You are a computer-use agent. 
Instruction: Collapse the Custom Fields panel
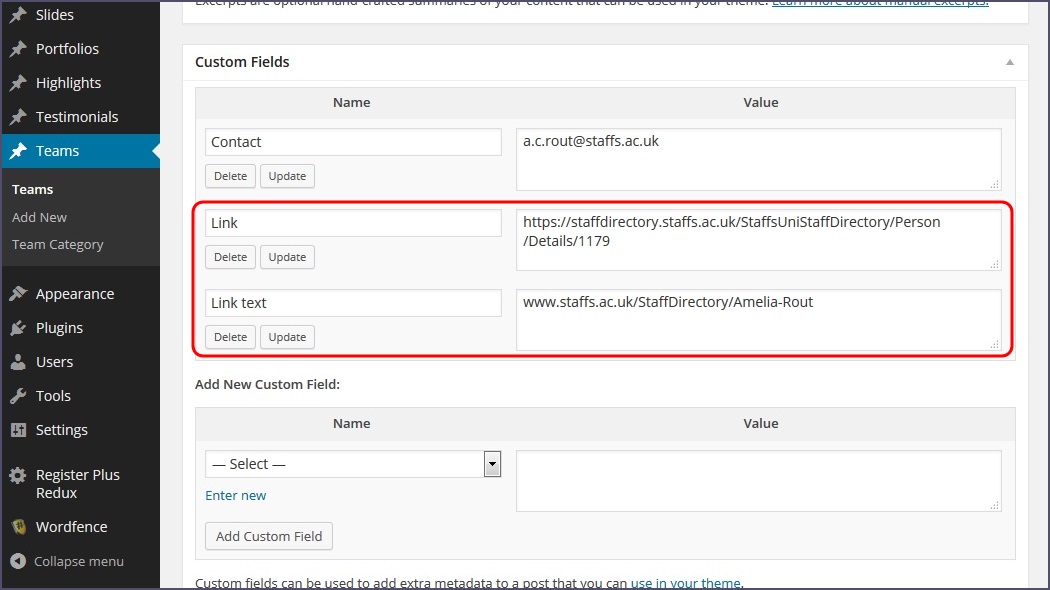(1009, 62)
